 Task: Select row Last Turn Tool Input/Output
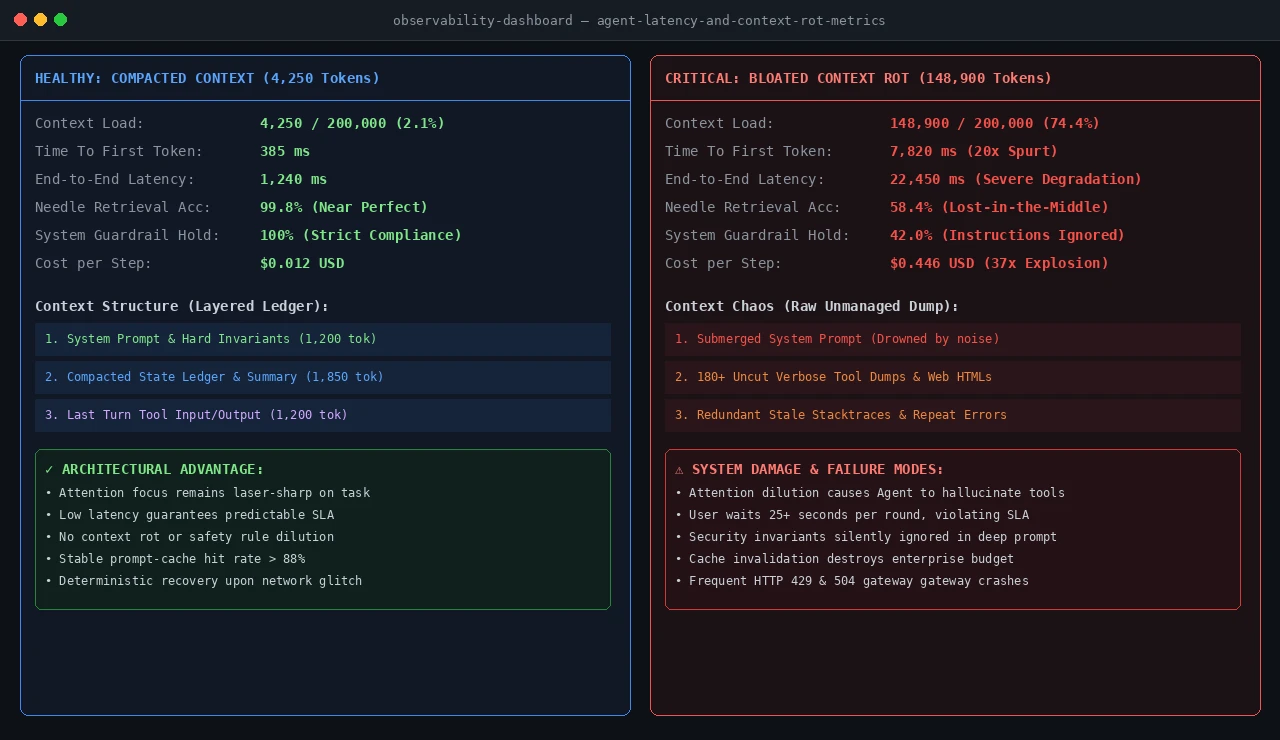tap(323, 415)
